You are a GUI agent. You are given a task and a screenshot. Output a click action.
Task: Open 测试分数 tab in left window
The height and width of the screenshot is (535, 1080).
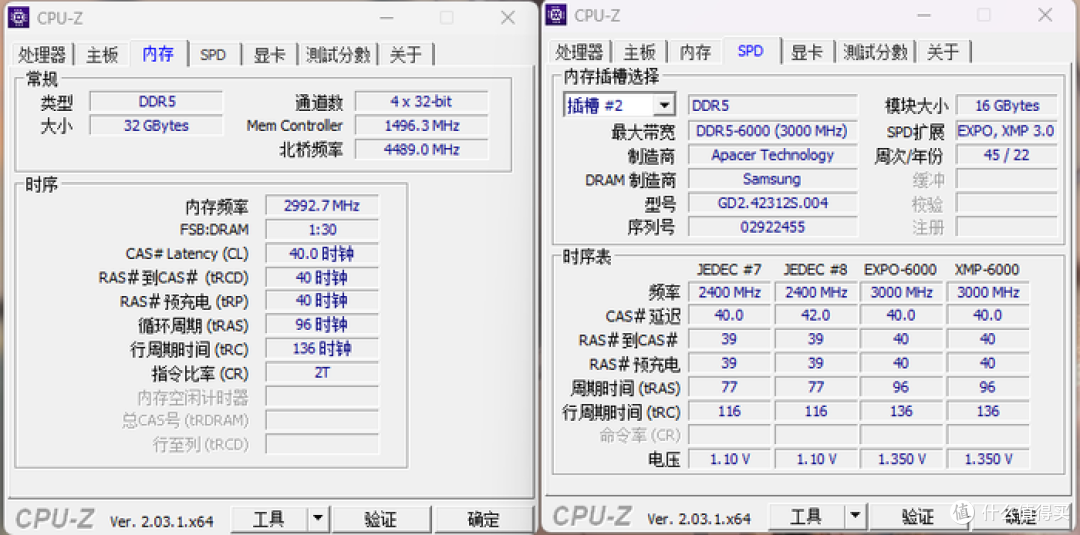pyautogui.click(x=338, y=54)
